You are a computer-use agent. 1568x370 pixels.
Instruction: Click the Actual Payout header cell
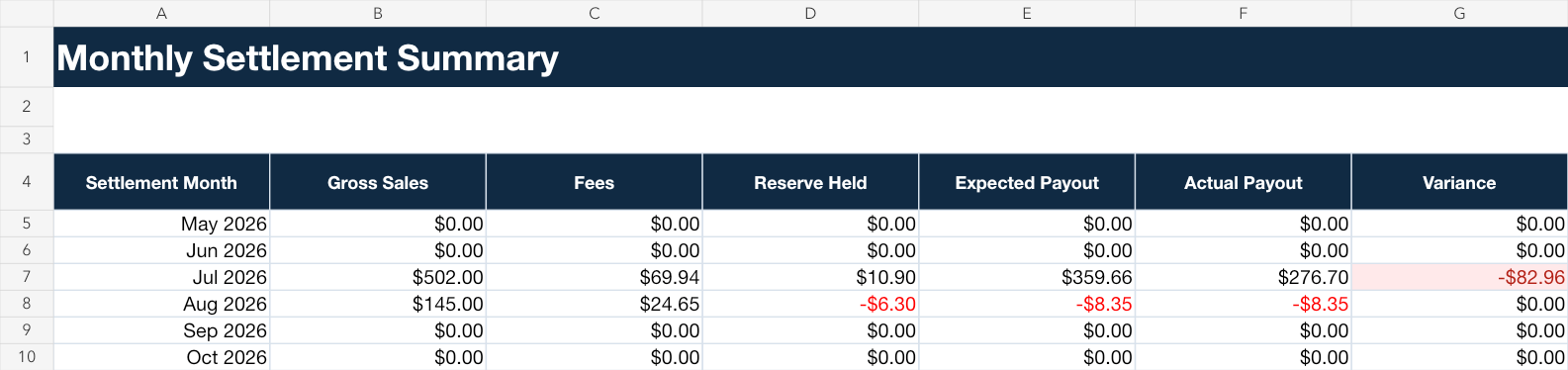(1244, 182)
